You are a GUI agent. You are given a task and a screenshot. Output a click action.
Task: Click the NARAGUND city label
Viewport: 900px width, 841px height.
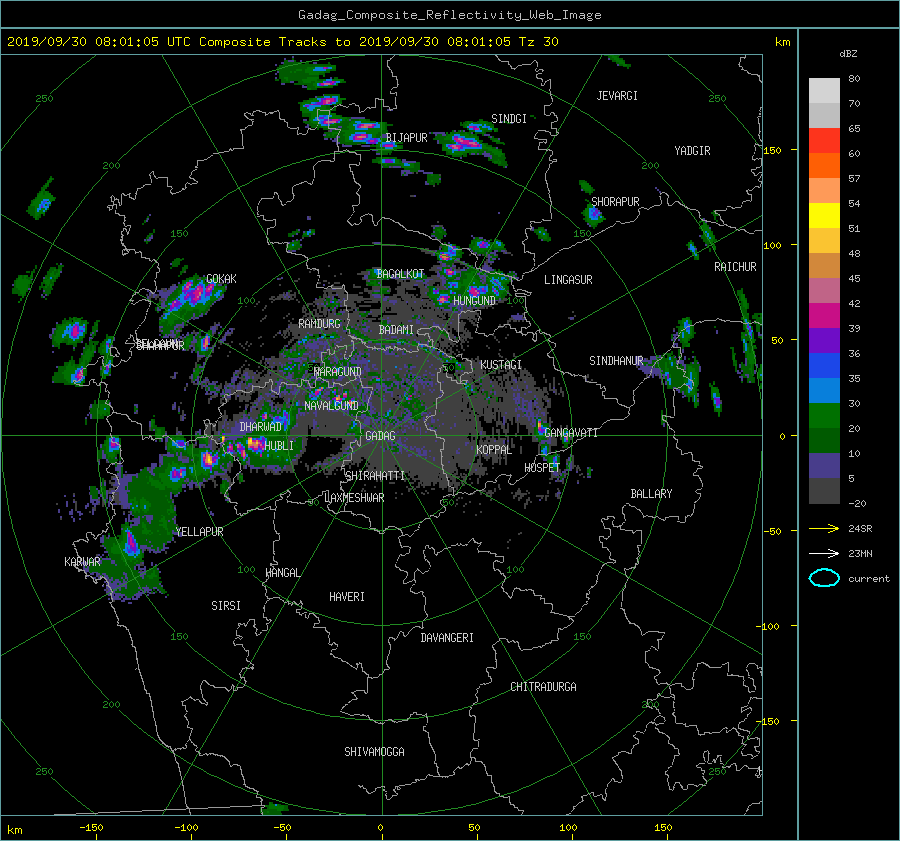tap(338, 372)
